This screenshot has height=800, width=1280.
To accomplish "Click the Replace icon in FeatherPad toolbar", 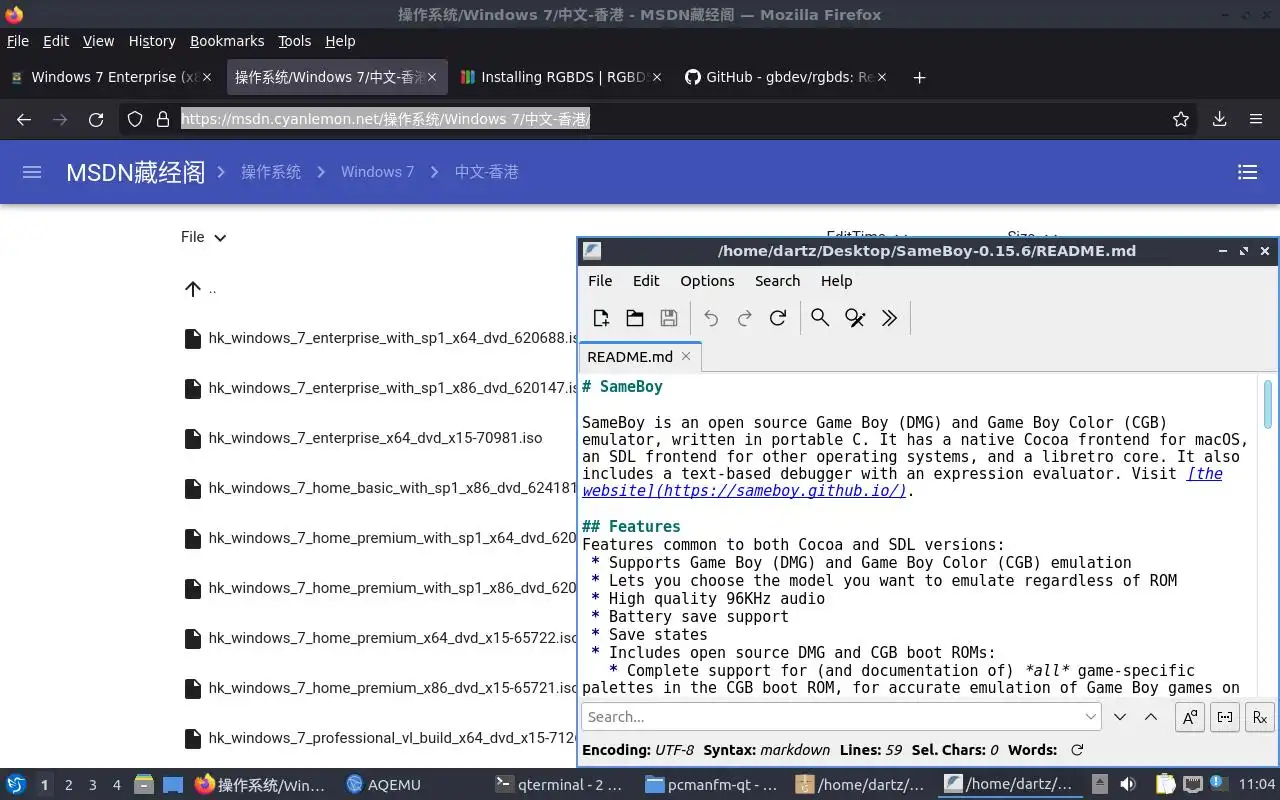I will click(x=855, y=318).
